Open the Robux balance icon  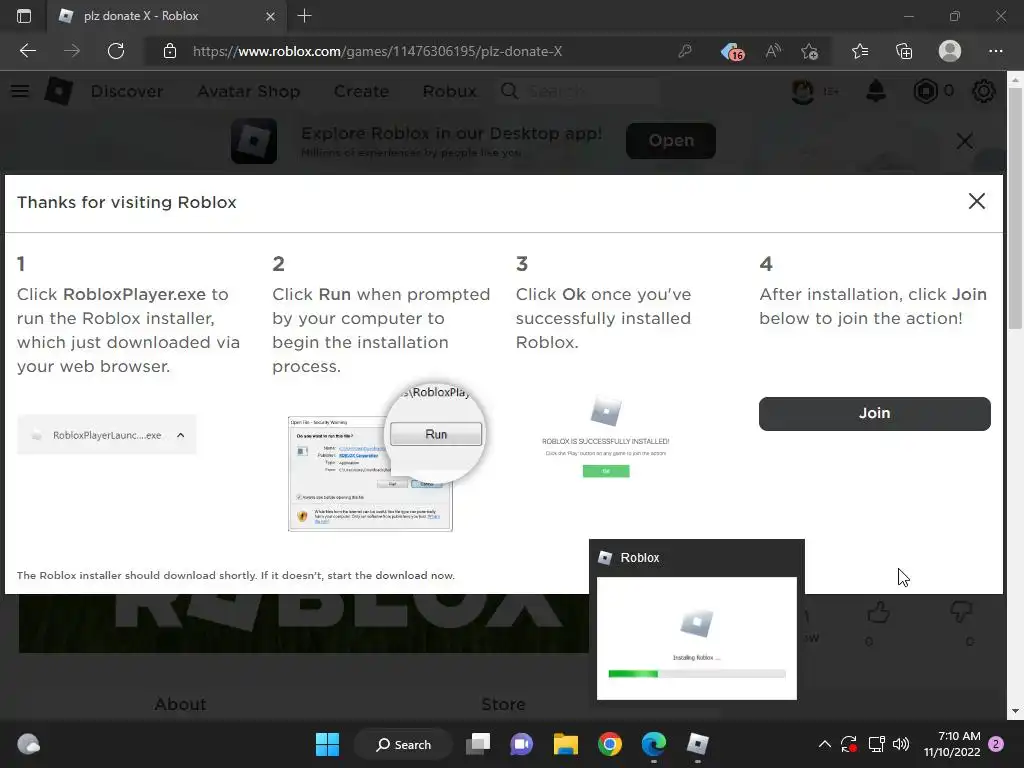pyautogui.click(x=925, y=91)
